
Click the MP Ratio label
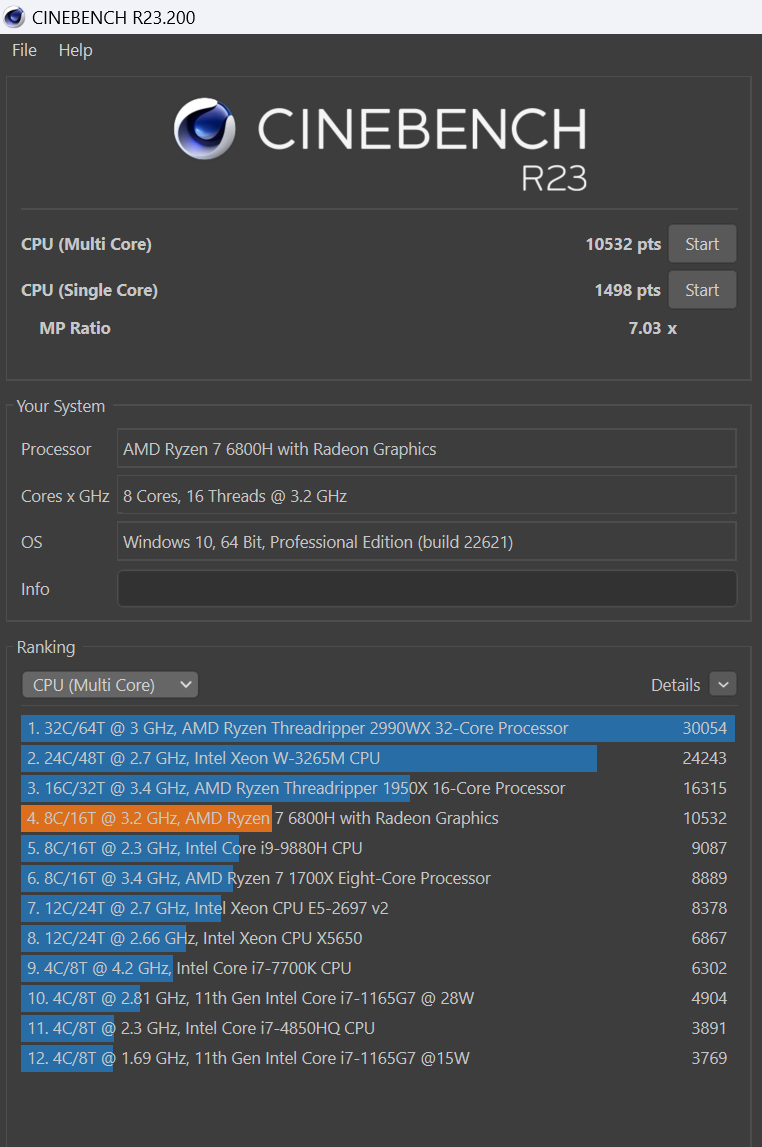75,328
